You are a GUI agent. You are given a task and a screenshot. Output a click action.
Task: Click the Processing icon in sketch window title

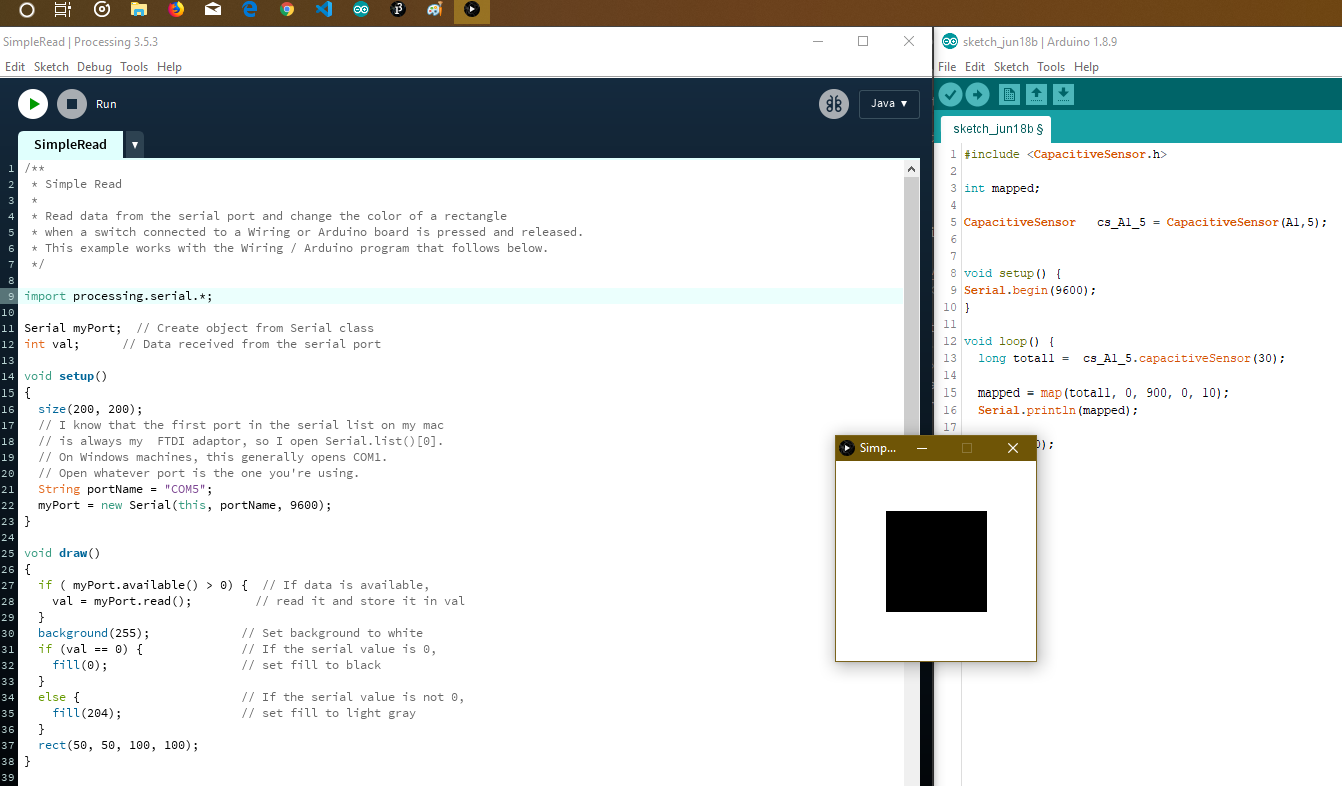[x=847, y=448]
